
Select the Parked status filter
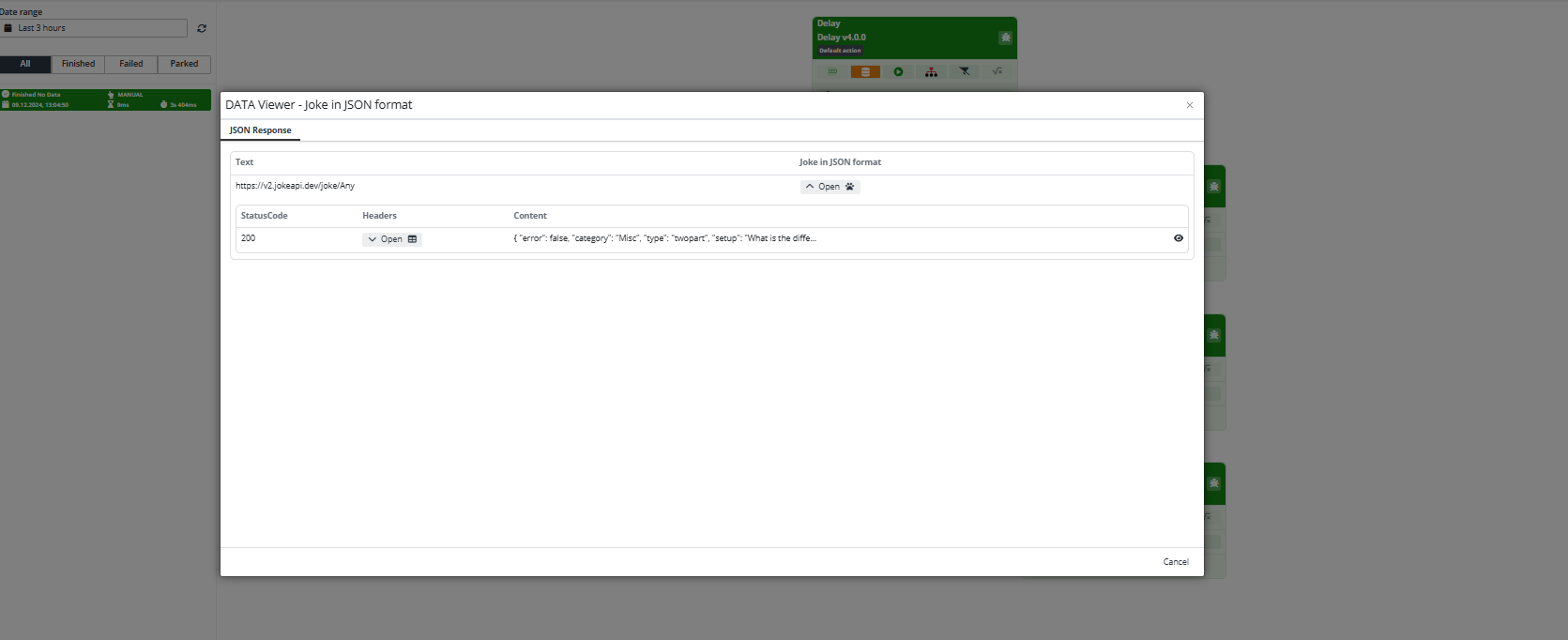tap(184, 64)
